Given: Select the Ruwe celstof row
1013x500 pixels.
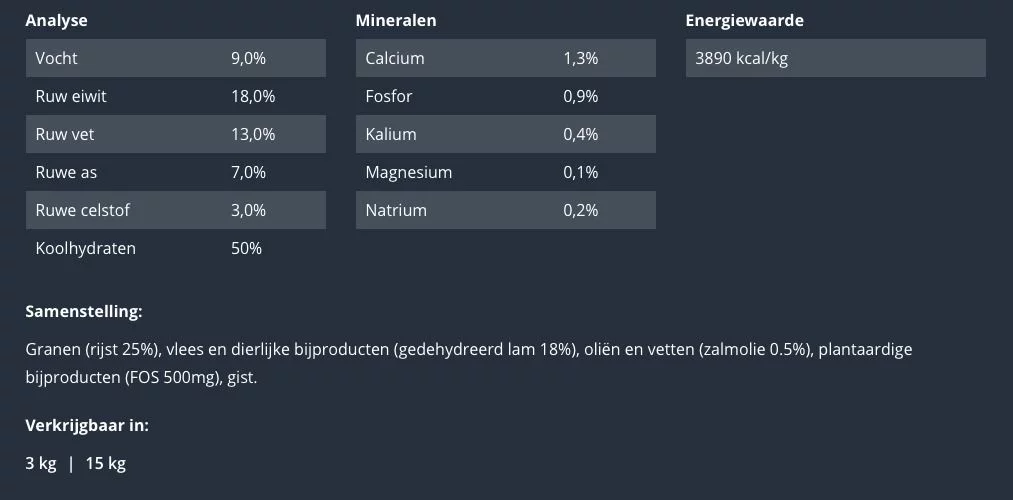Looking at the screenshot, I should coord(175,210).
